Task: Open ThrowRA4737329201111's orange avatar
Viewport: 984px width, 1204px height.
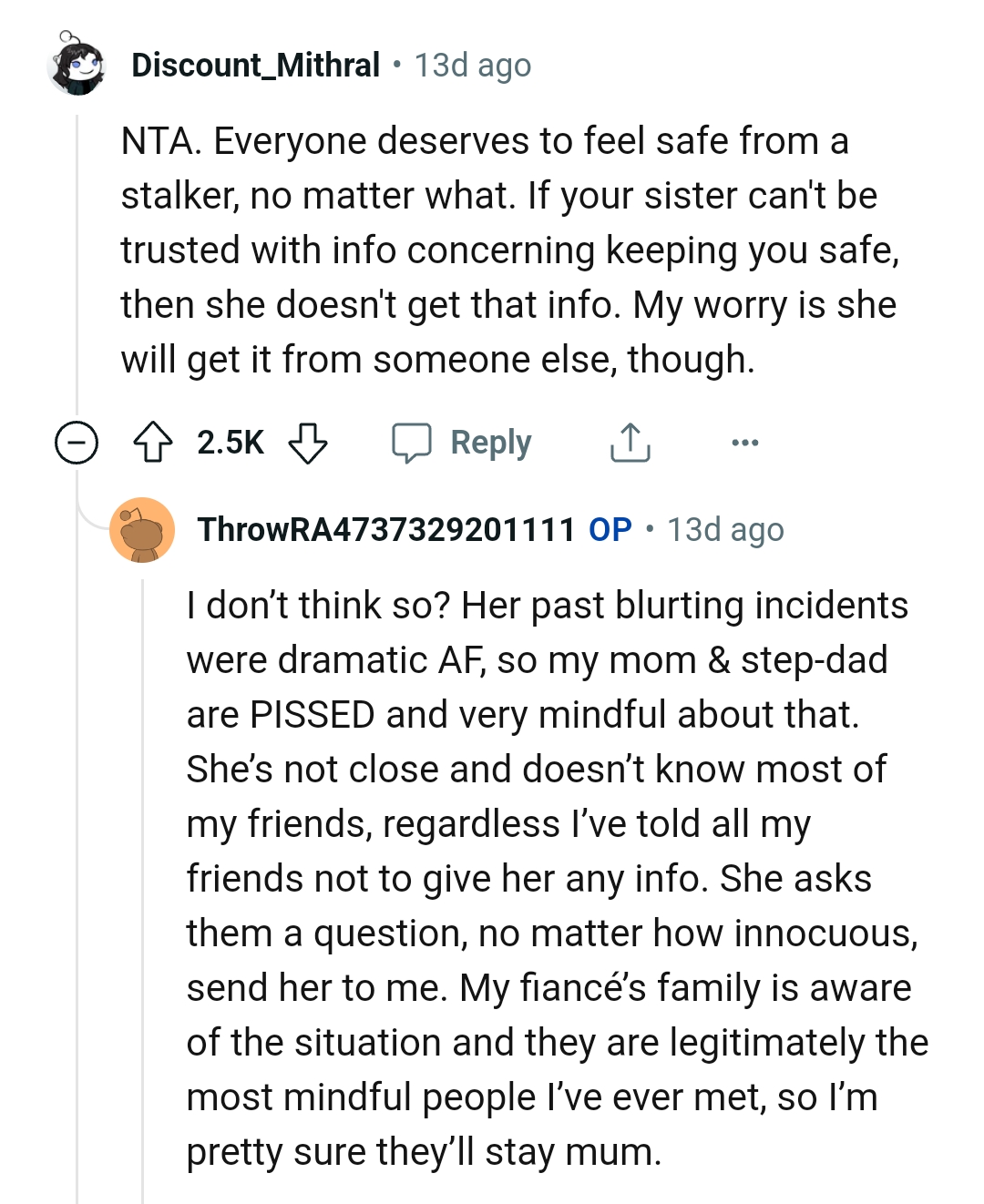Action: 142,530
